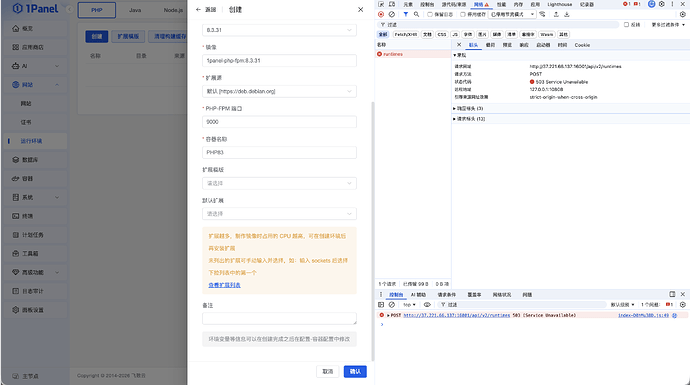The width and height of the screenshot is (690, 385).
Task: Click the console live expression eye icon
Action: click(427, 304)
